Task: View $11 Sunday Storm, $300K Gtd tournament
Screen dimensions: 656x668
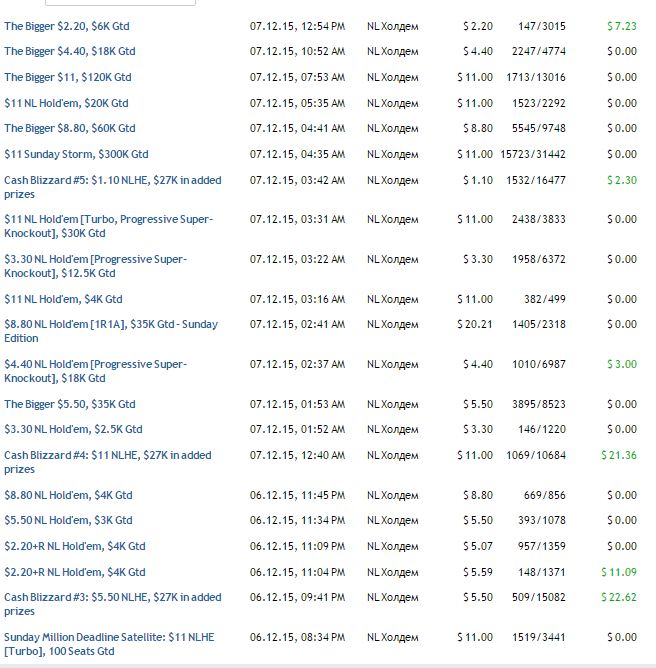Action: click(76, 154)
